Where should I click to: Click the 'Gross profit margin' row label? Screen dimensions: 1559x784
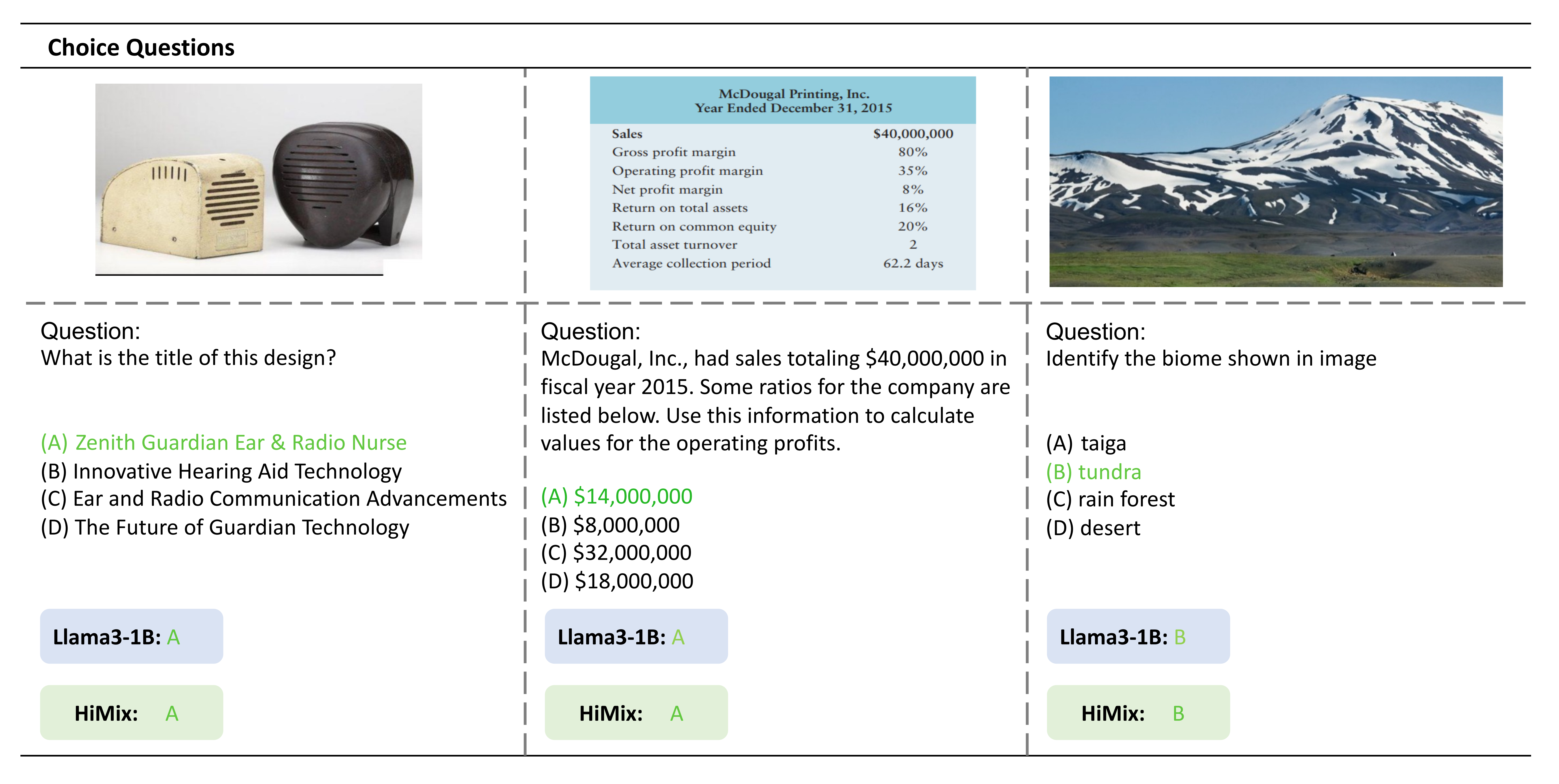point(674,153)
